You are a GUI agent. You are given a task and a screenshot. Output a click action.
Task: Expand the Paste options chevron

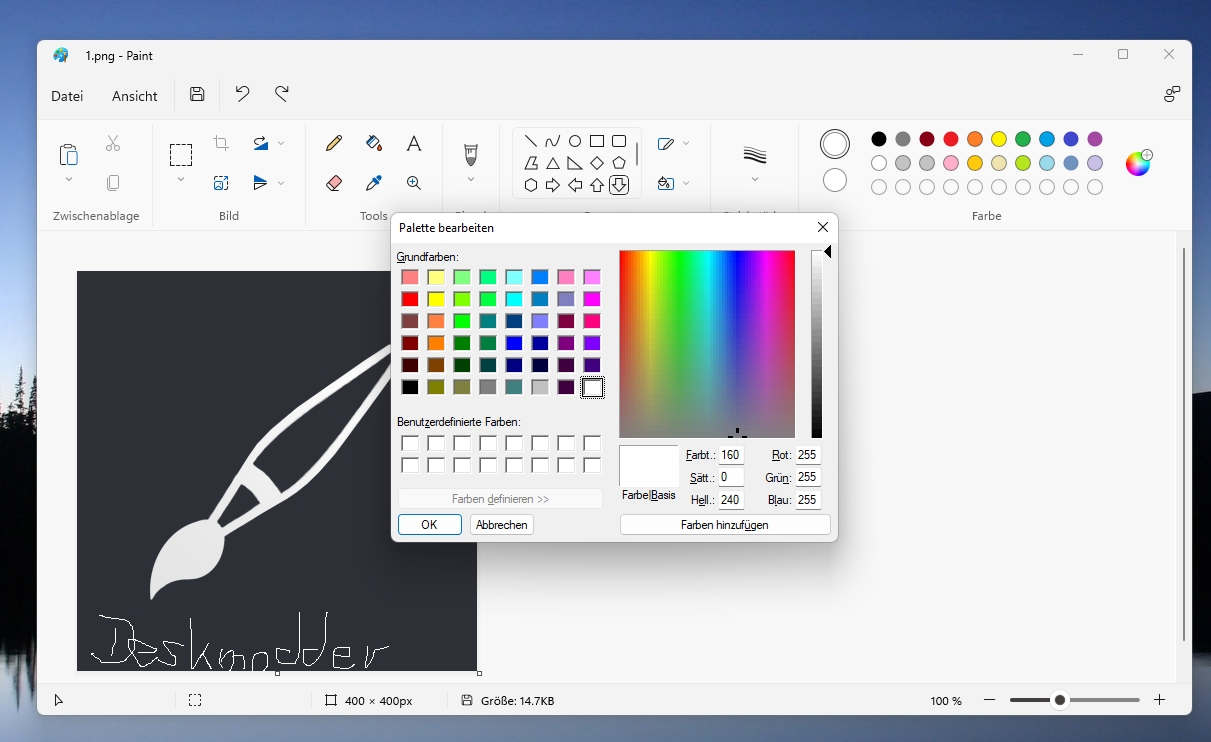pos(68,180)
